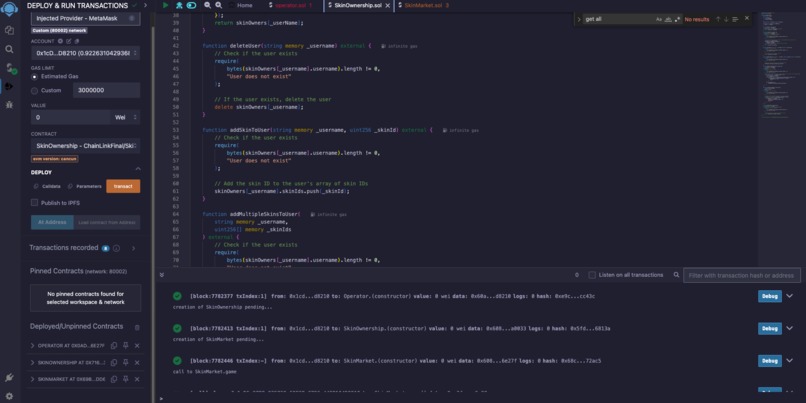
Task: Debug the SkinMarket constructor transaction
Action: click(770, 361)
